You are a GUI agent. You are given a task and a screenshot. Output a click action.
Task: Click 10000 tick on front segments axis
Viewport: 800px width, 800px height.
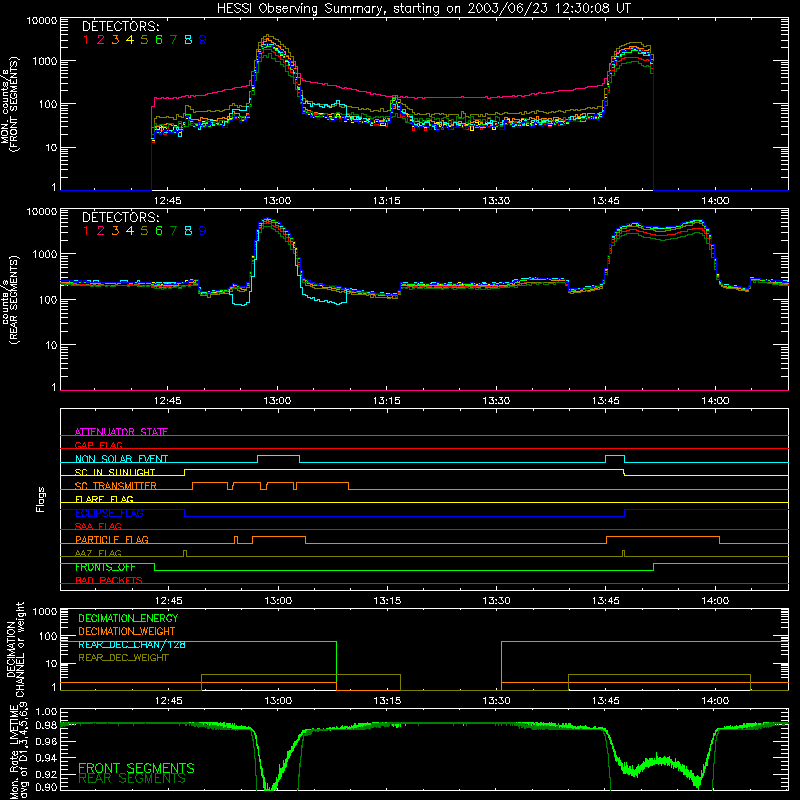(x=41, y=20)
